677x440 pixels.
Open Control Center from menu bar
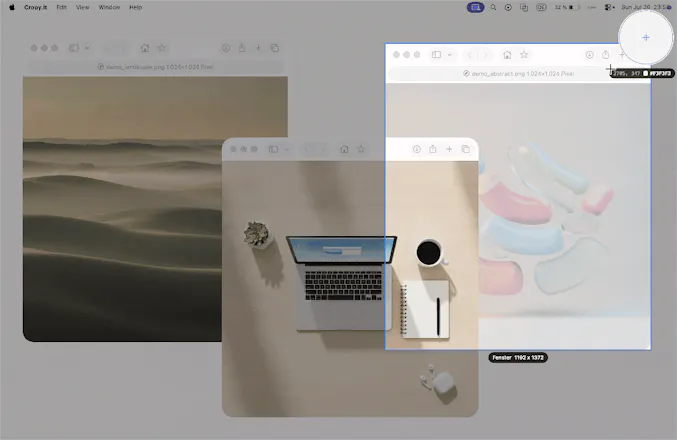pos(609,7)
